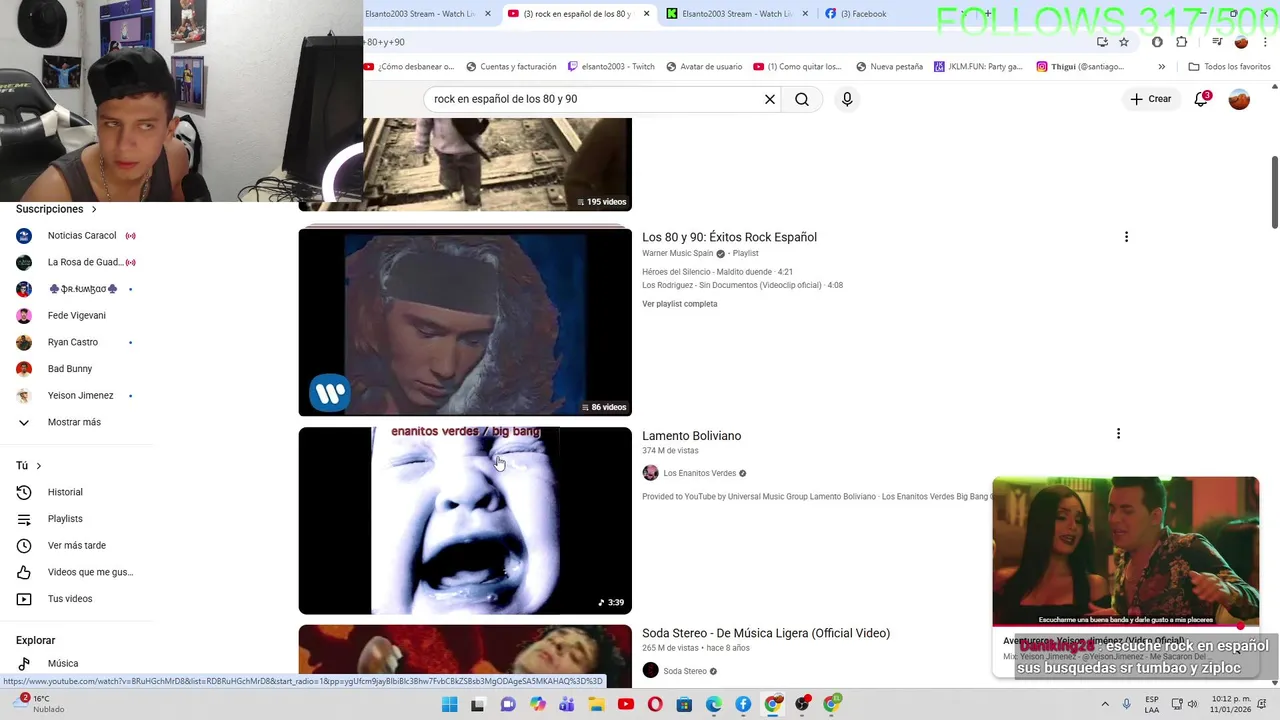1280x720 pixels.
Task: Grab the page vertical scrollbar
Action: click(1274, 191)
